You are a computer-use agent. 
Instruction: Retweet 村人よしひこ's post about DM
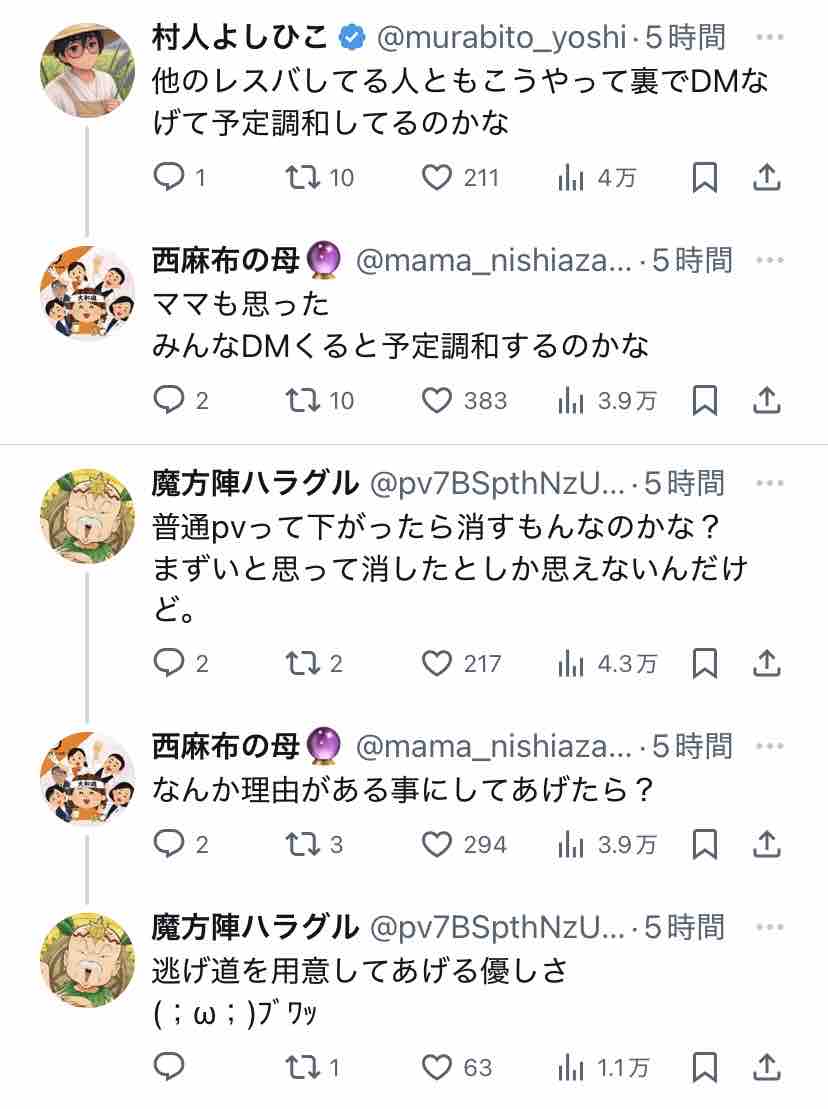[x=298, y=178]
